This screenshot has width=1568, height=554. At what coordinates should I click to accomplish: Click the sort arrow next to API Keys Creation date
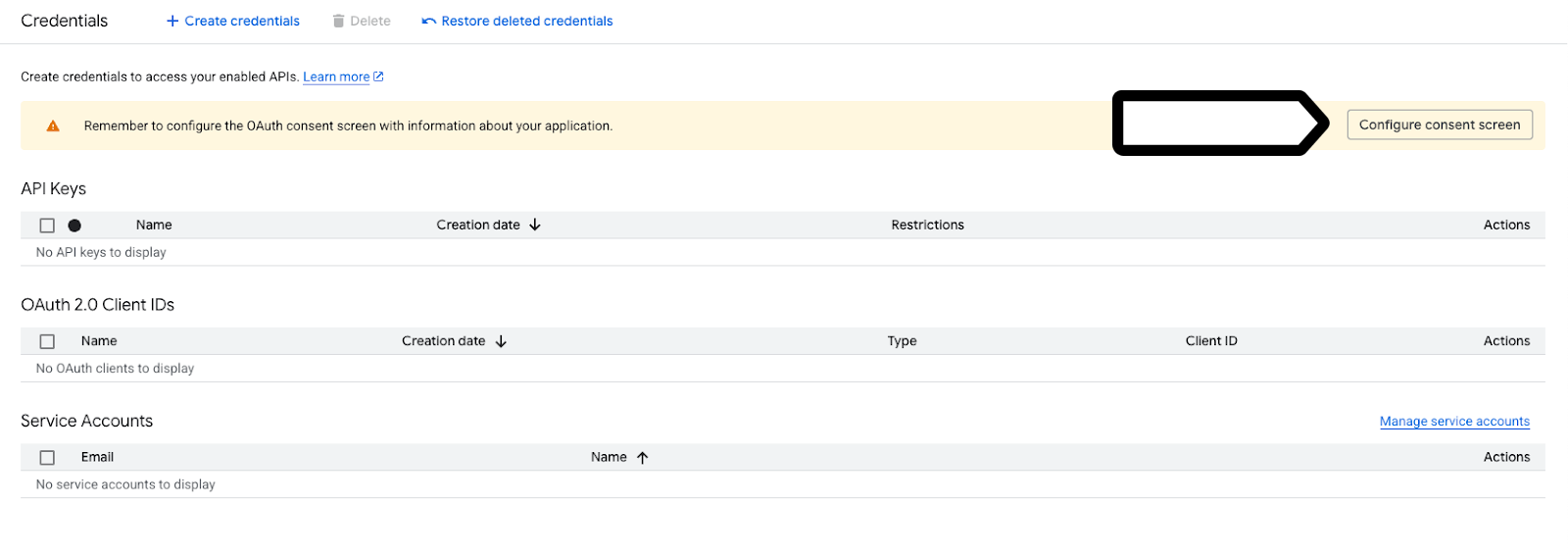pyautogui.click(x=535, y=225)
